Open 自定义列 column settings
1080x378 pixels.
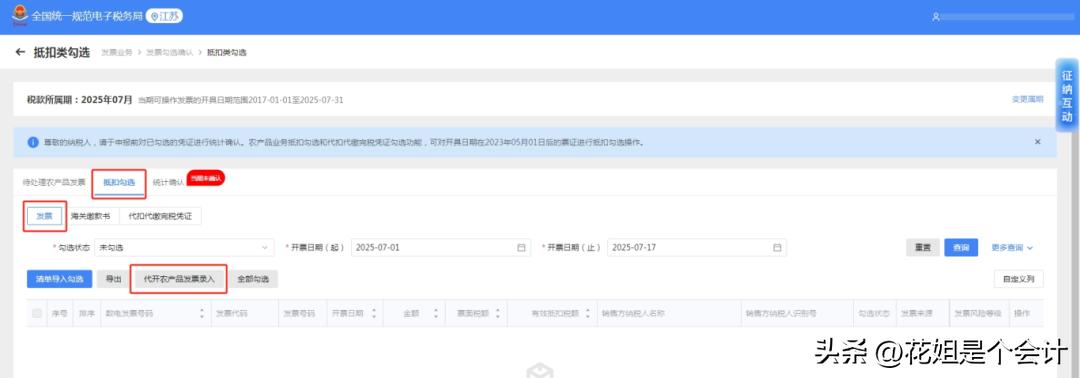point(1019,279)
